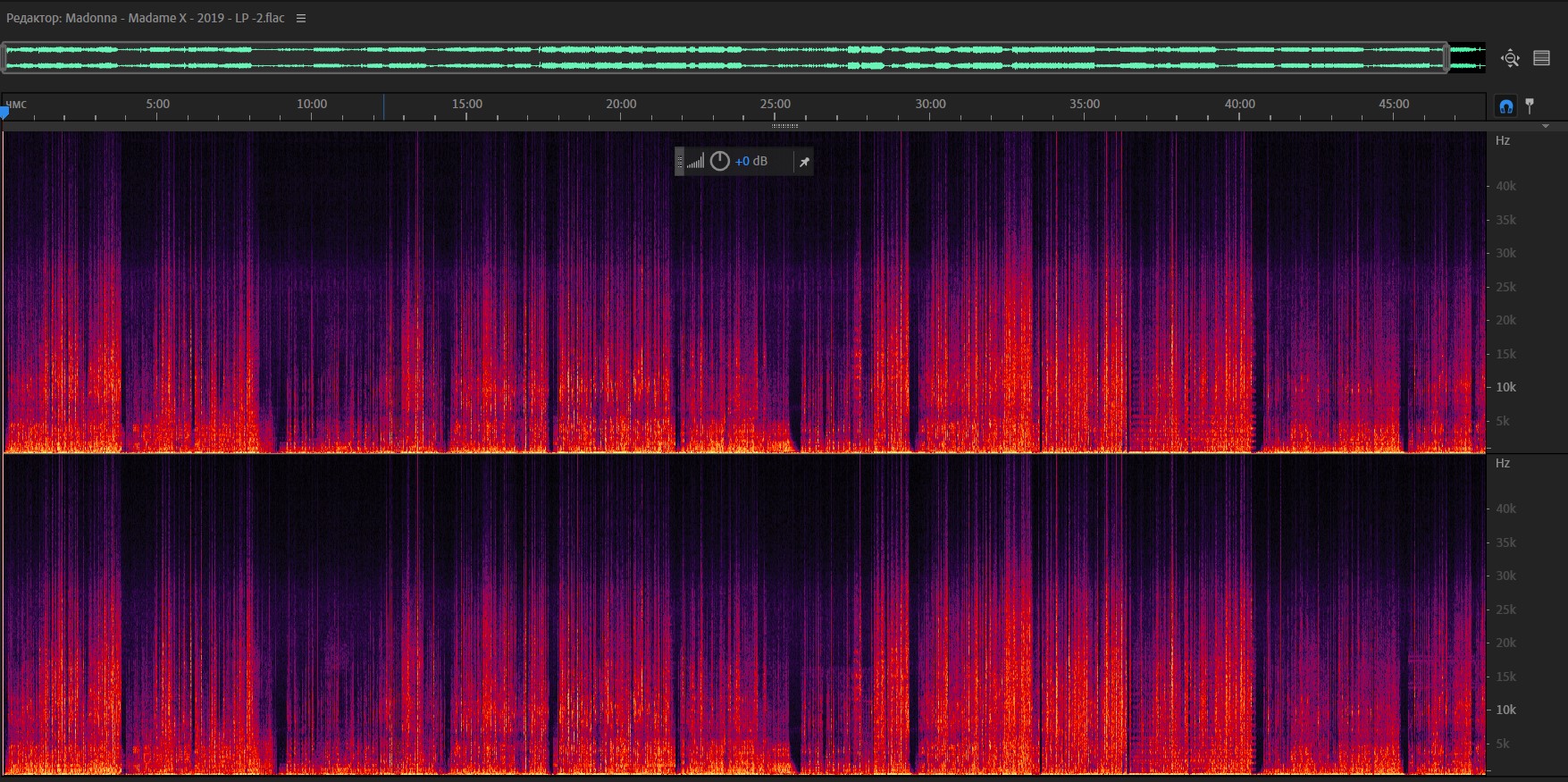Click the HUD amplitude gain knob

[x=719, y=162]
